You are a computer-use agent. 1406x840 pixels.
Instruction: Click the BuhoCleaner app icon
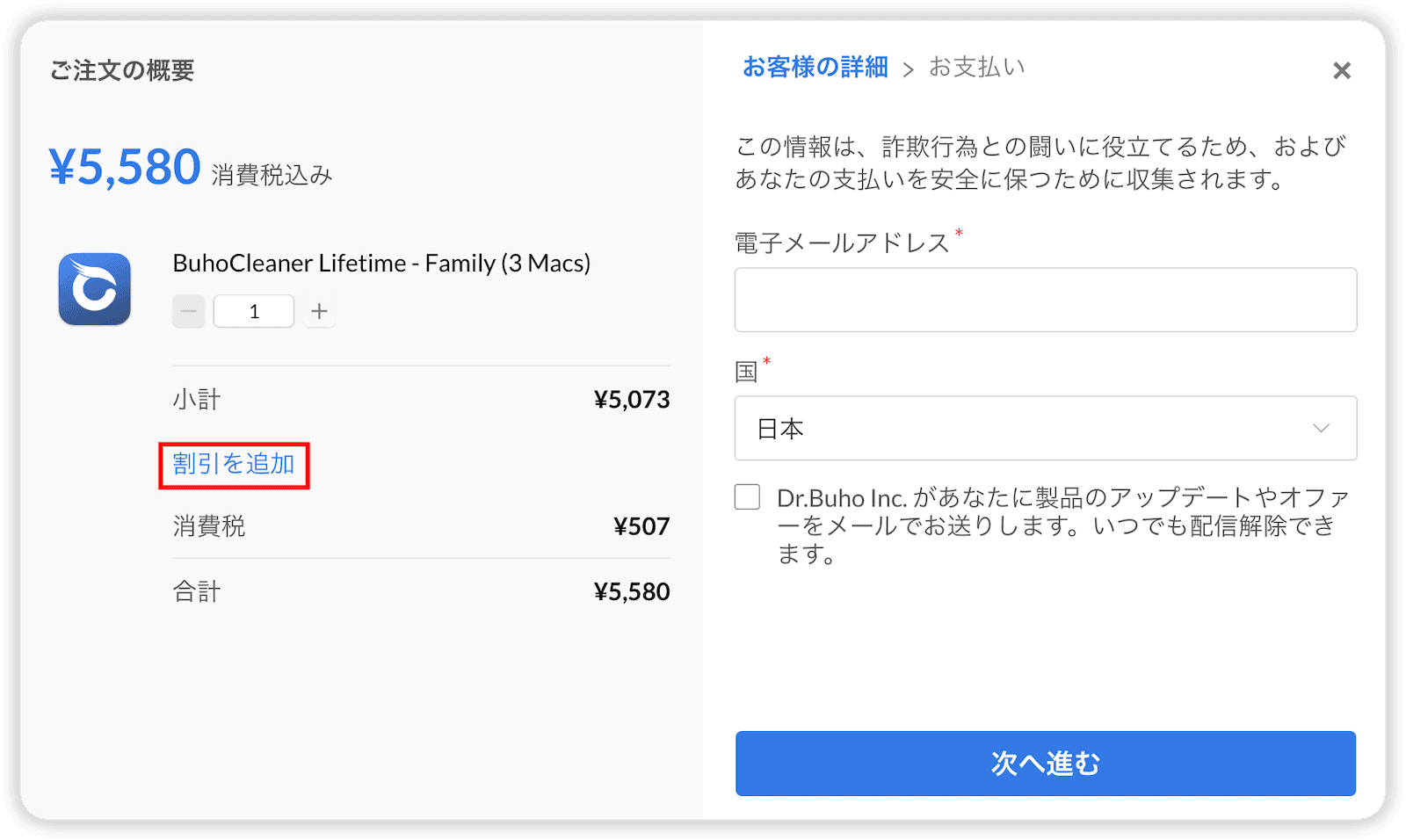pyautogui.click(x=95, y=289)
